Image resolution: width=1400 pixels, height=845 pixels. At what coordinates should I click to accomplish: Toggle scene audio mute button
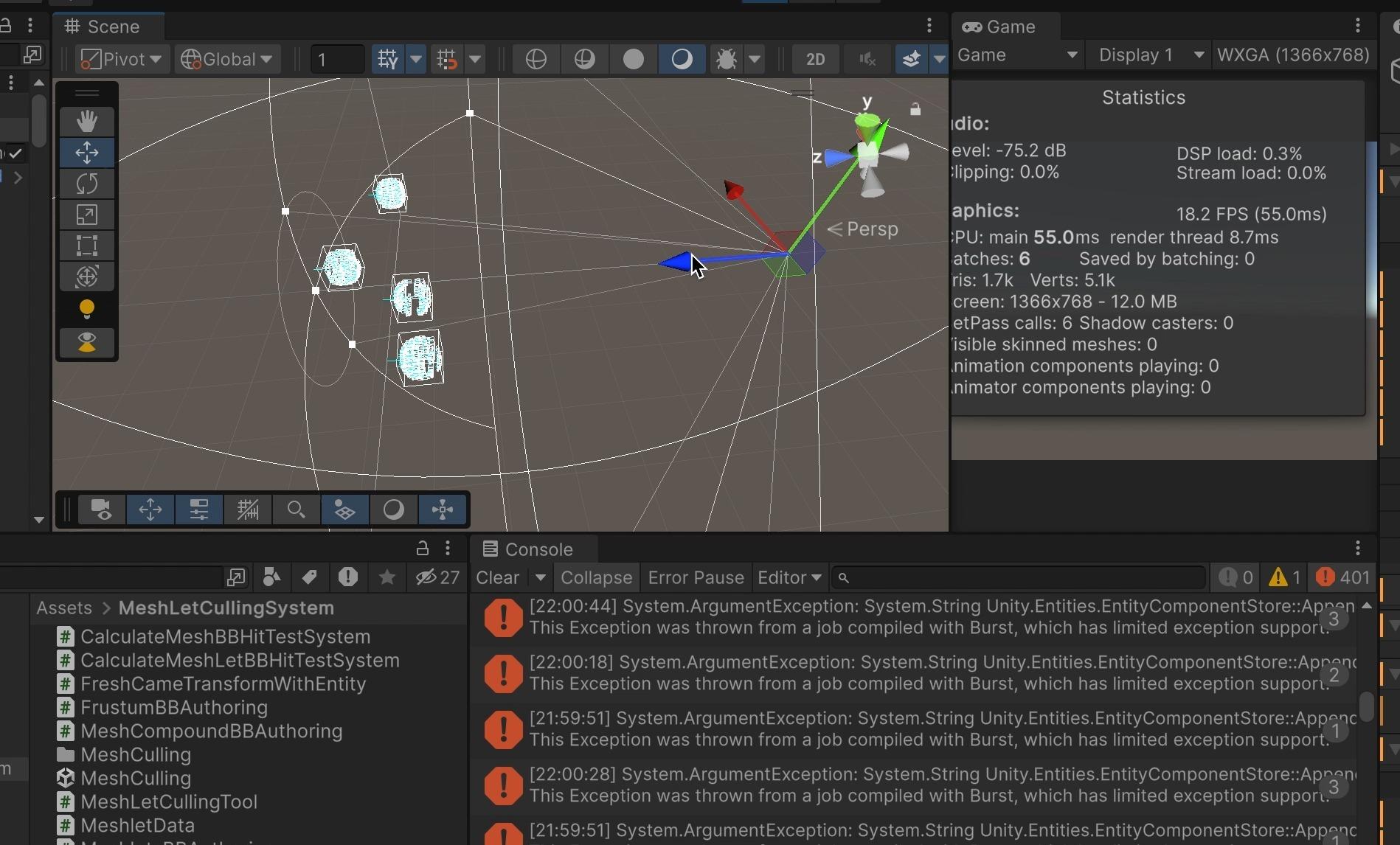click(x=867, y=59)
